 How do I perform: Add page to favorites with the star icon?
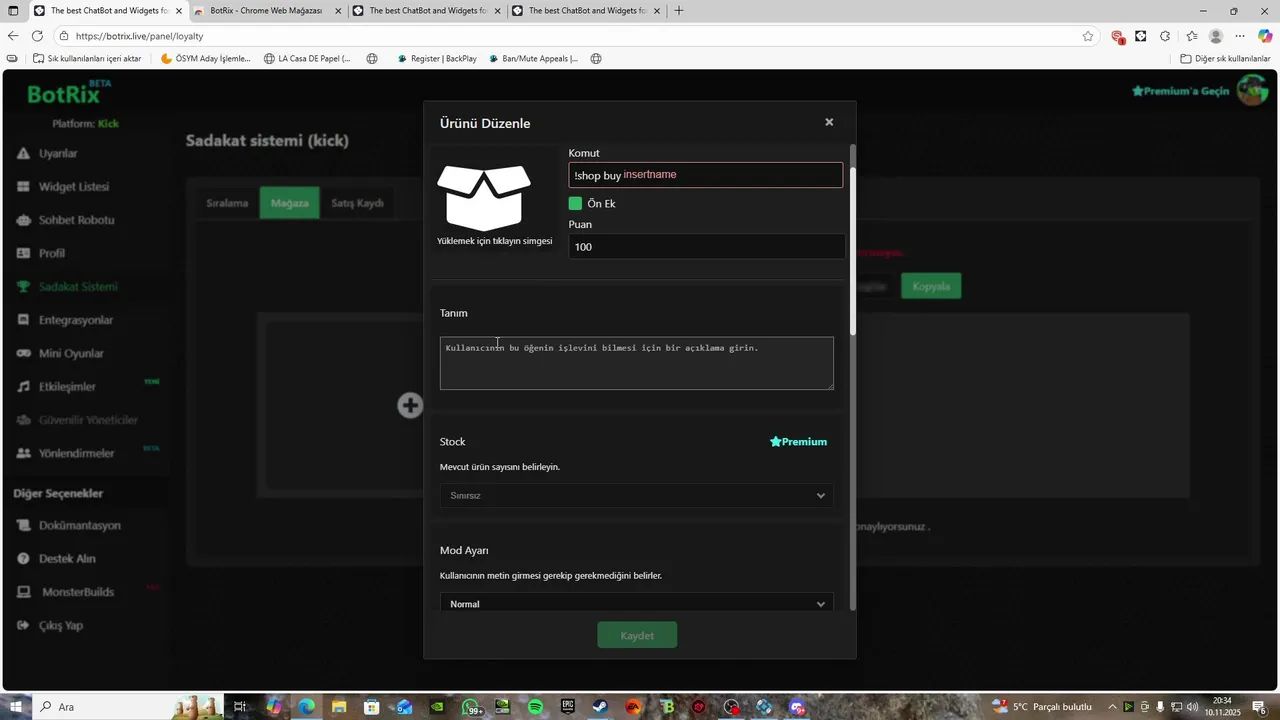(x=1088, y=36)
